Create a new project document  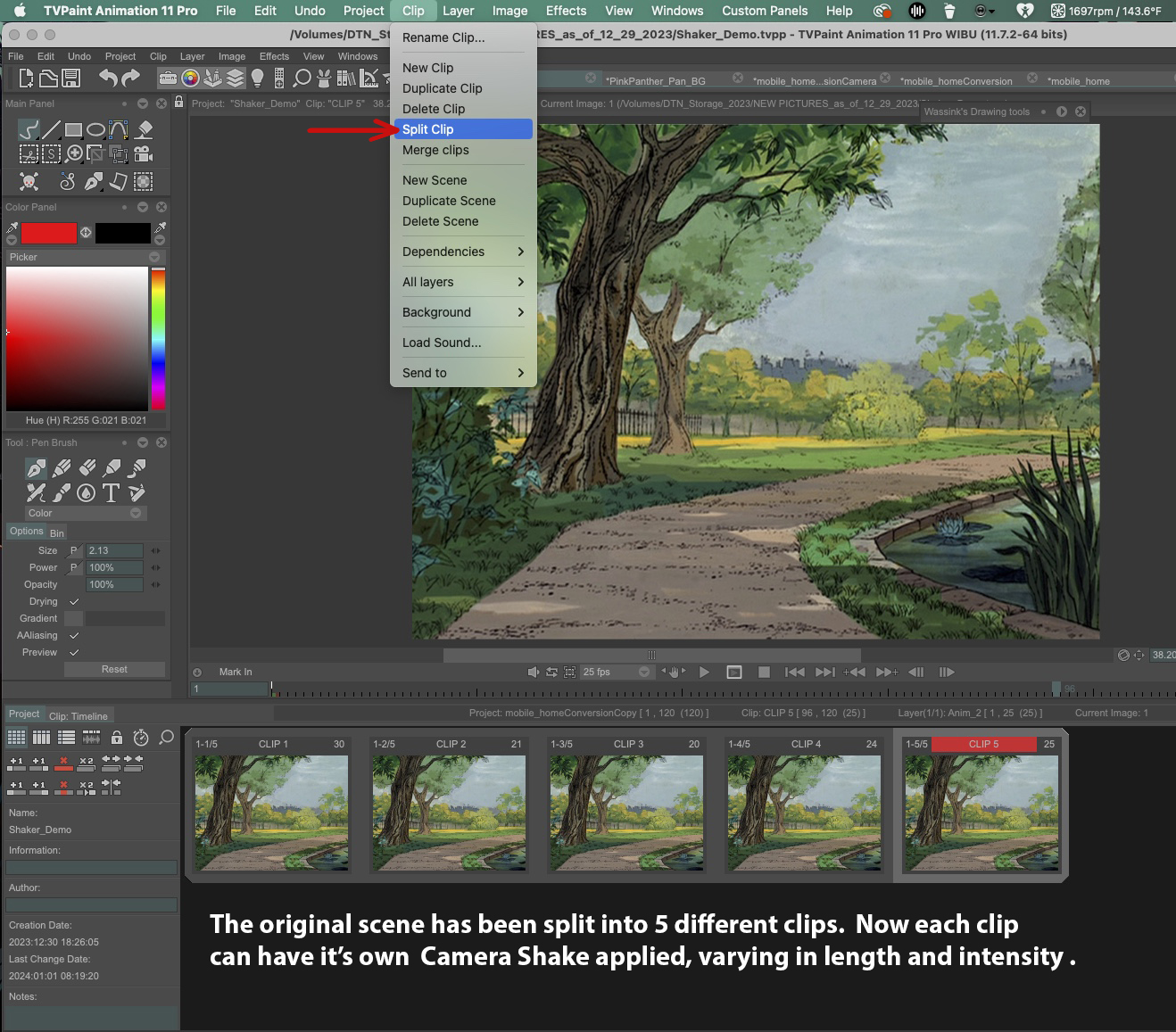click(x=26, y=78)
